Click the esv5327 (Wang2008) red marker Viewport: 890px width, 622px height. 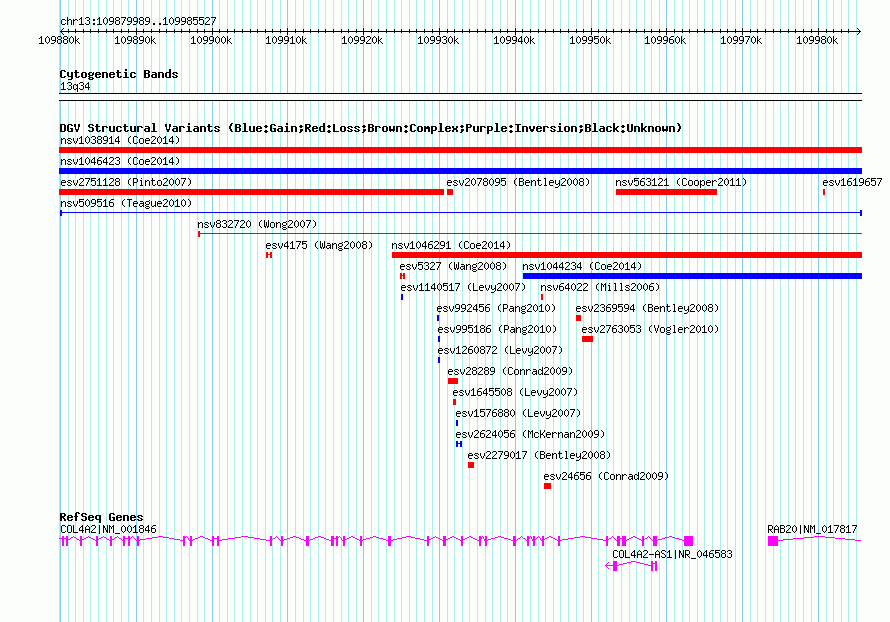click(x=402, y=276)
